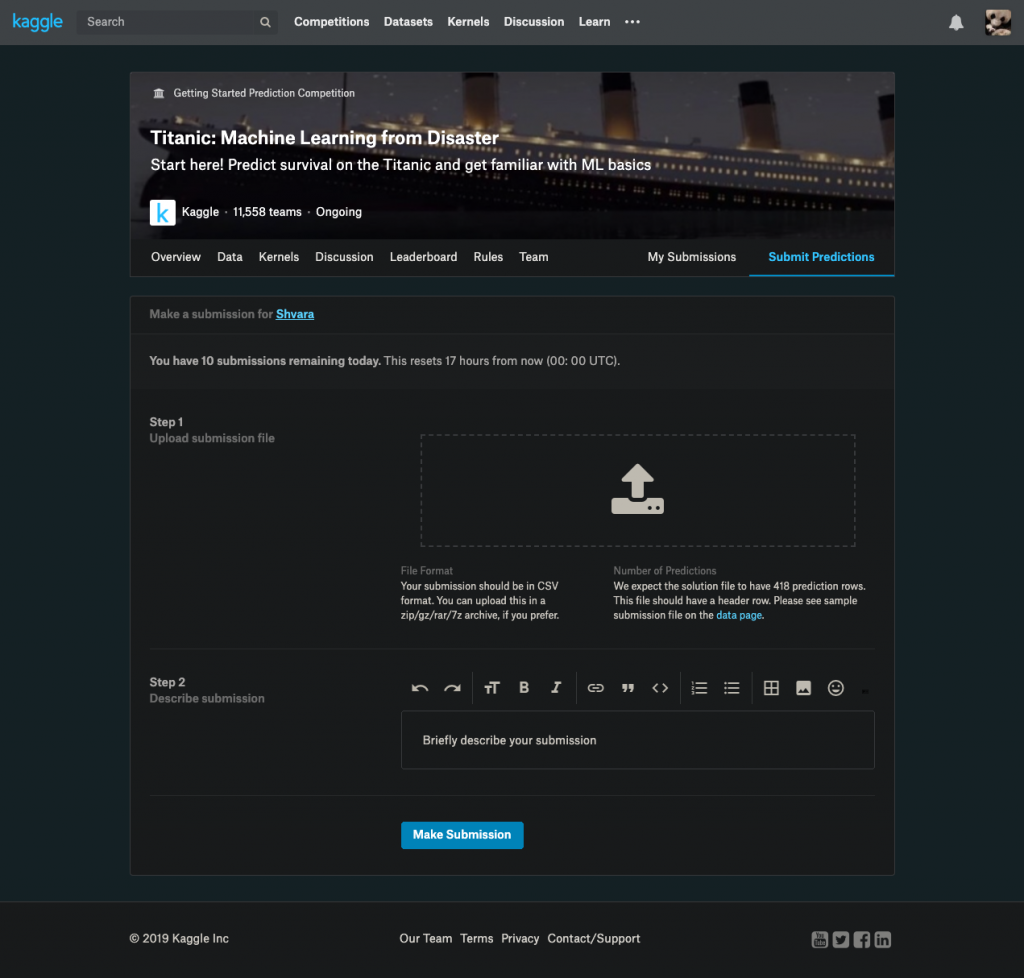
Task: Open Kaggle LinkedIn page
Action: [882, 939]
